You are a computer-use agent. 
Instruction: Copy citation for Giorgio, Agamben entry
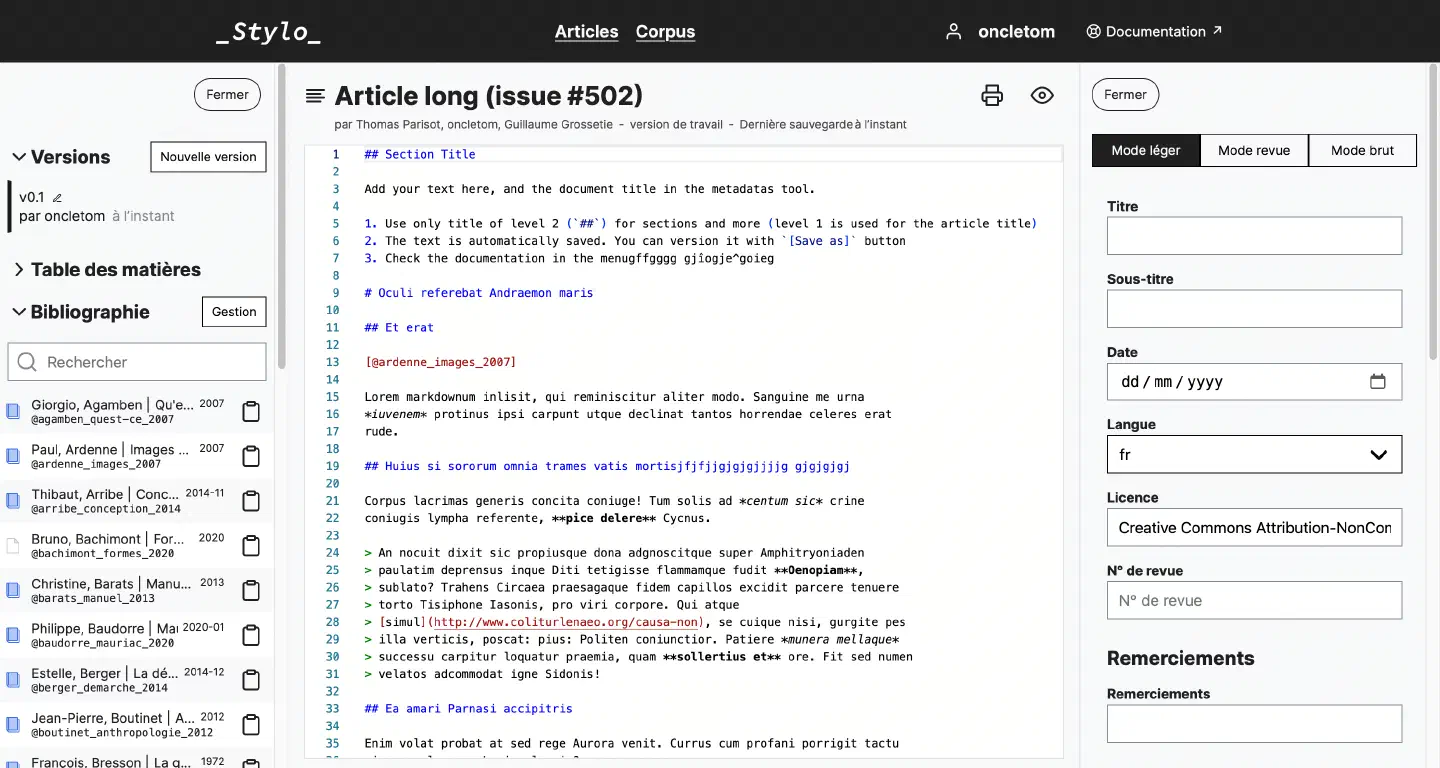(252, 411)
